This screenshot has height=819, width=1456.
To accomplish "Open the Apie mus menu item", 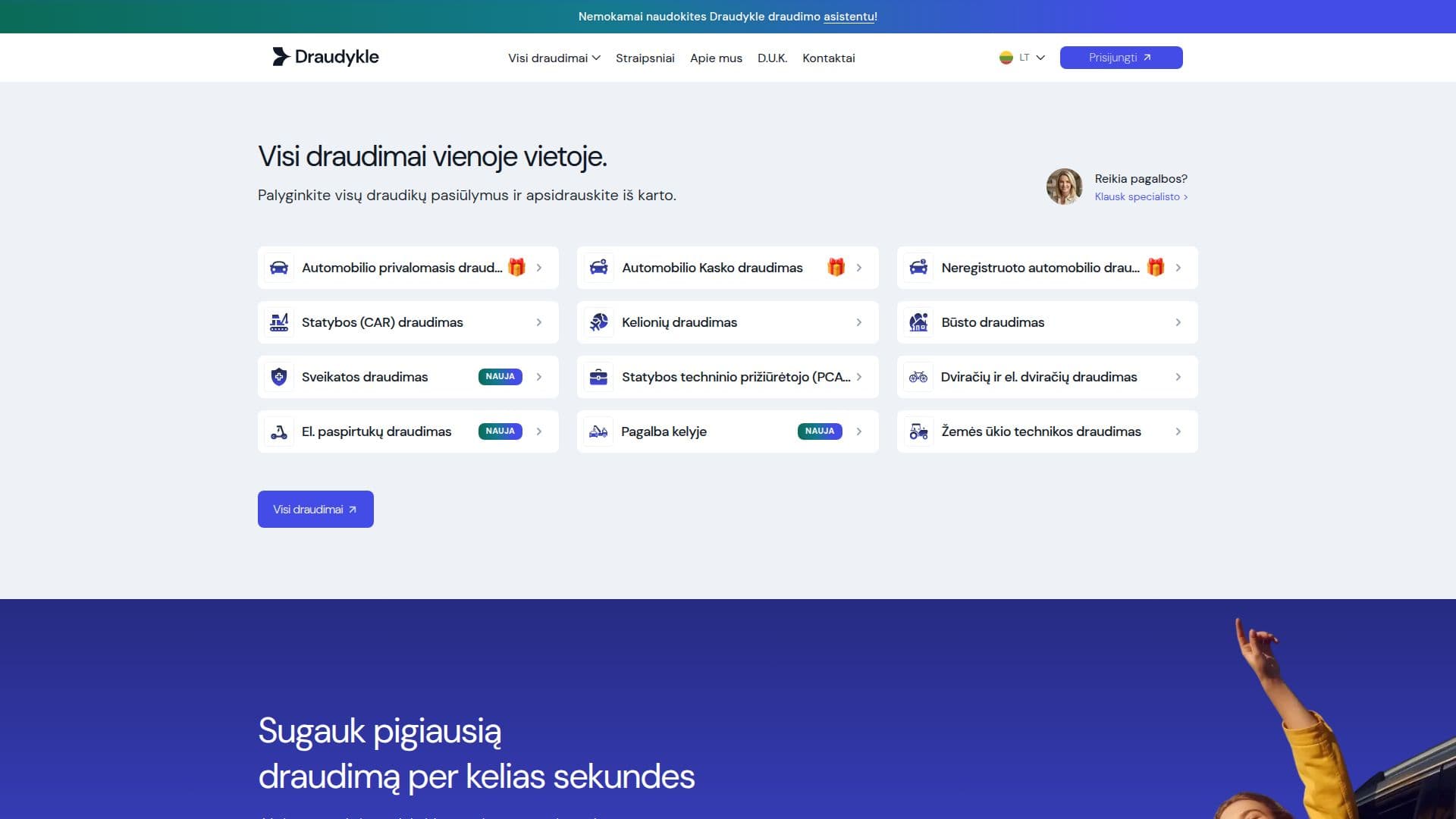I will (716, 58).
